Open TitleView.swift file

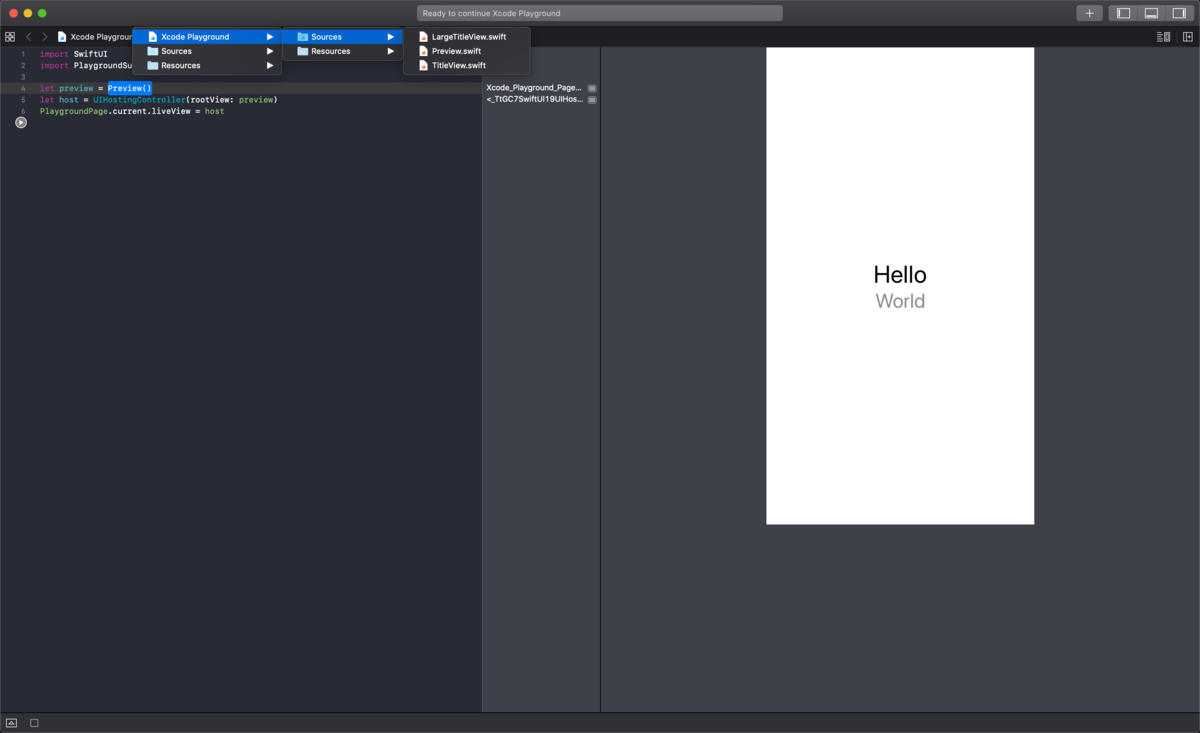click(467, 65)
